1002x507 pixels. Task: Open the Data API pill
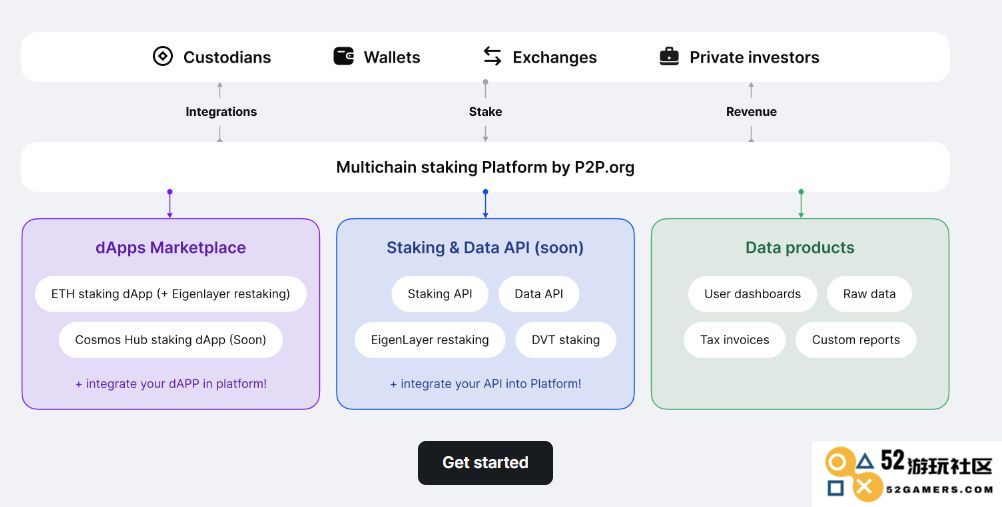pos(539,294)
